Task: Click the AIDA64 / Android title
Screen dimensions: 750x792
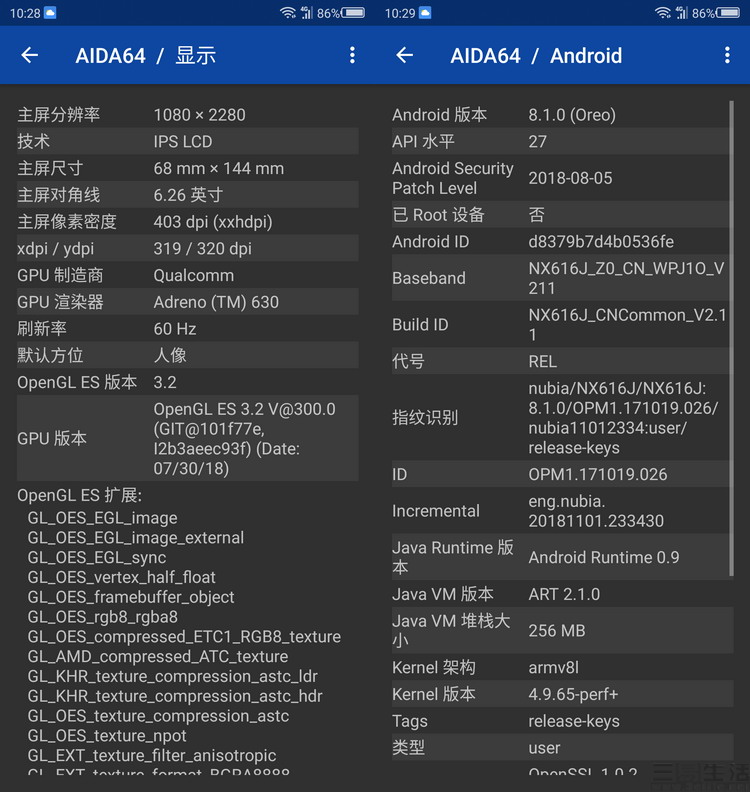Action: [536, 56]
